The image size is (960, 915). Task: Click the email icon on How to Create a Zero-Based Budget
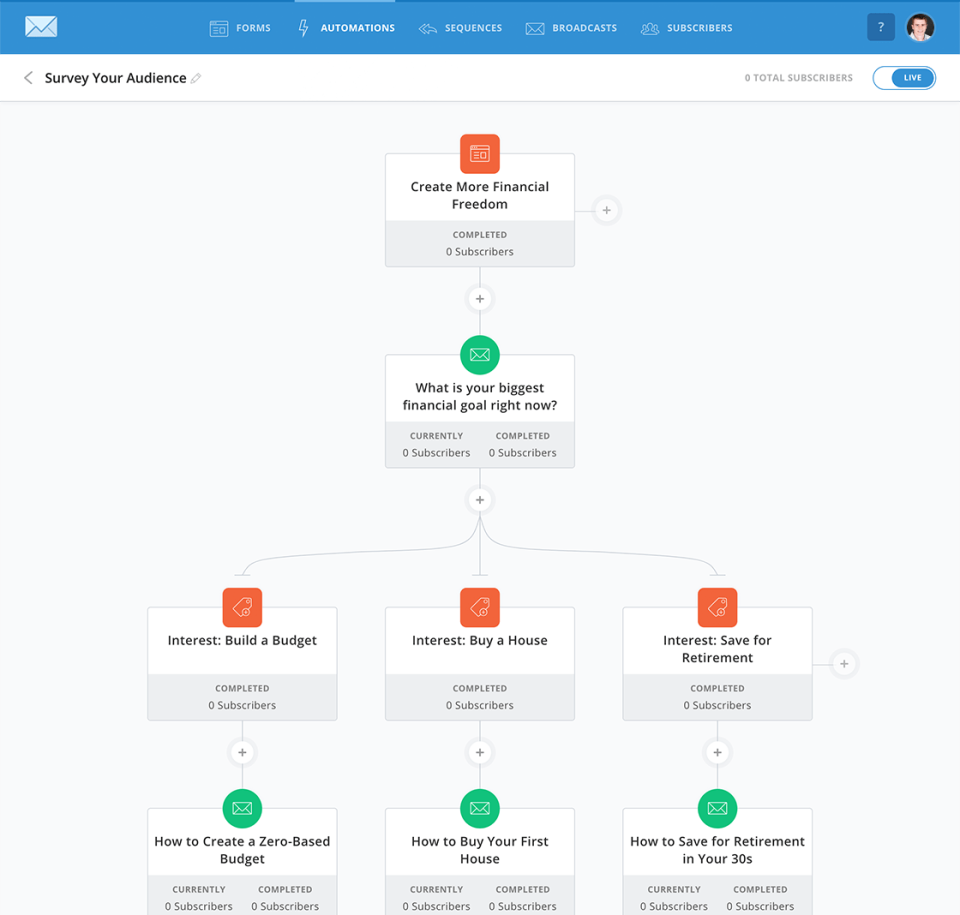(241, 808)
